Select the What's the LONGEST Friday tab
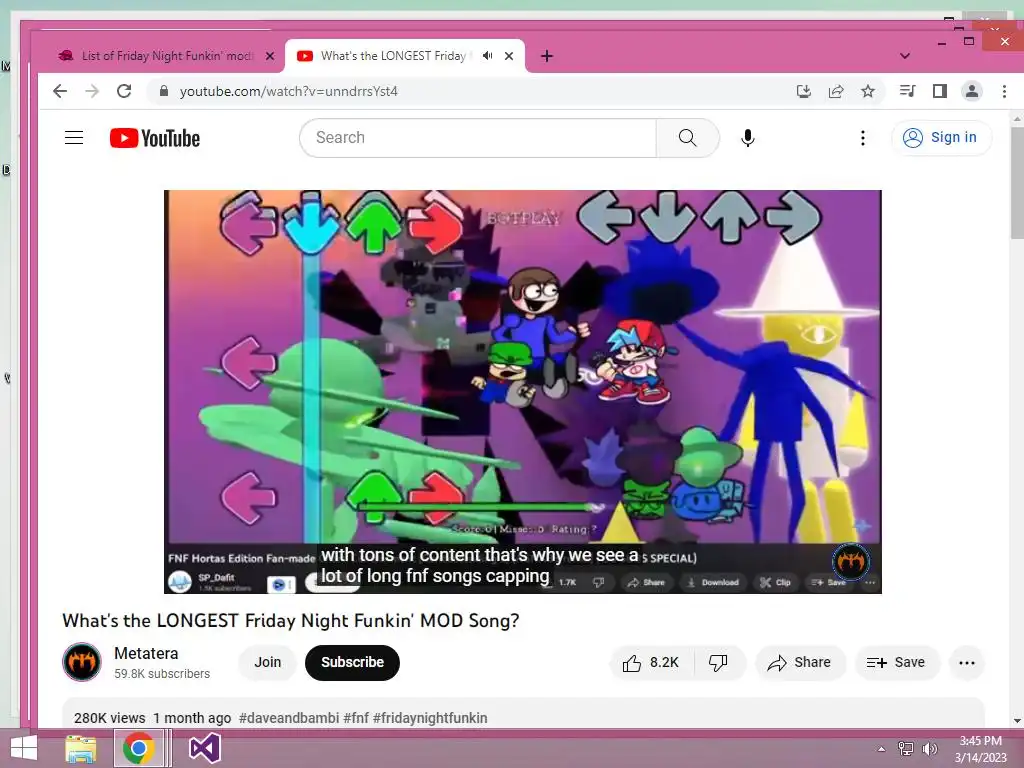1024x768 pixels. pos(392,56)
